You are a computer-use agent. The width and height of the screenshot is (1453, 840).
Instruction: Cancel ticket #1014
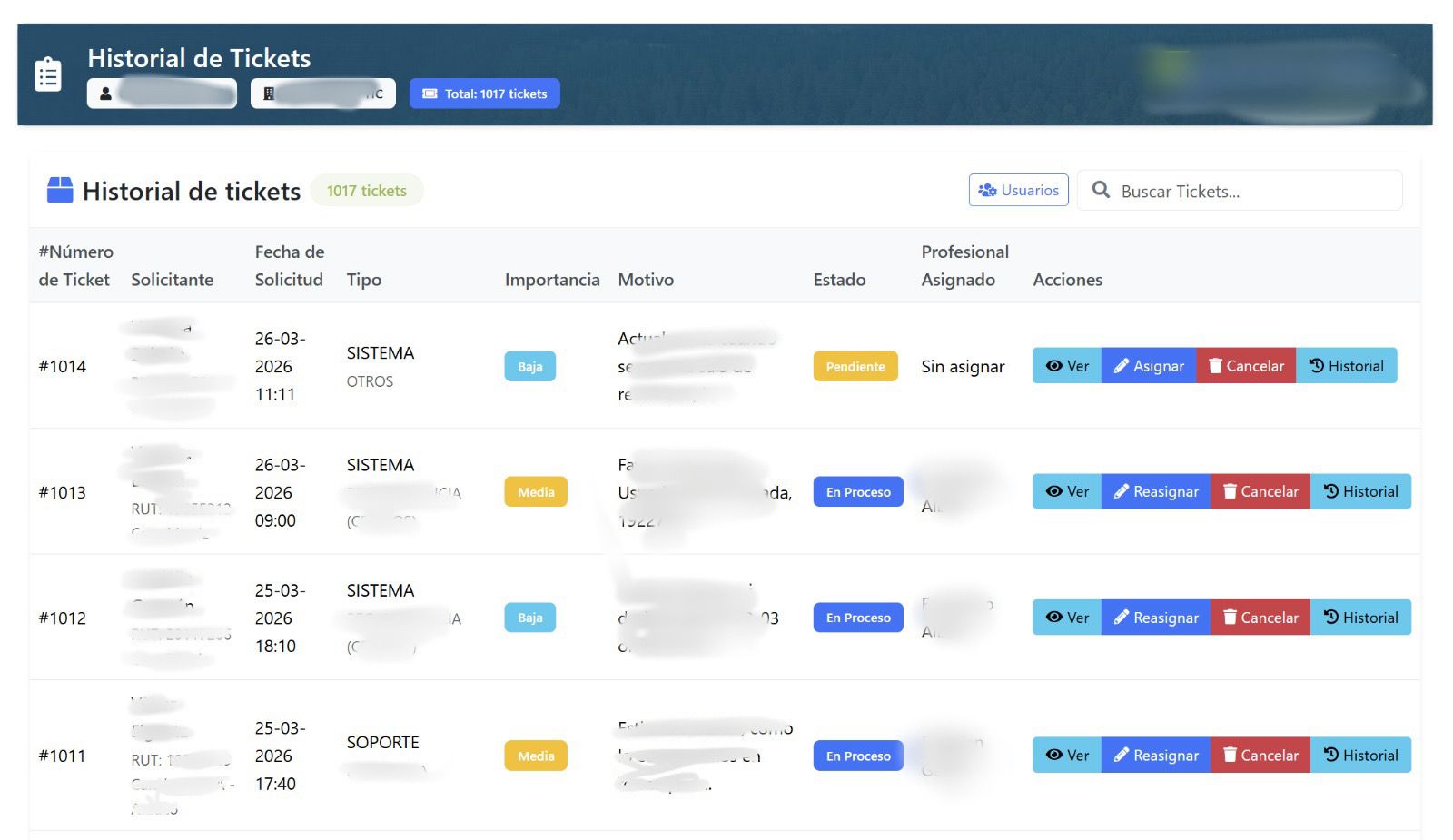[1245, 366]
